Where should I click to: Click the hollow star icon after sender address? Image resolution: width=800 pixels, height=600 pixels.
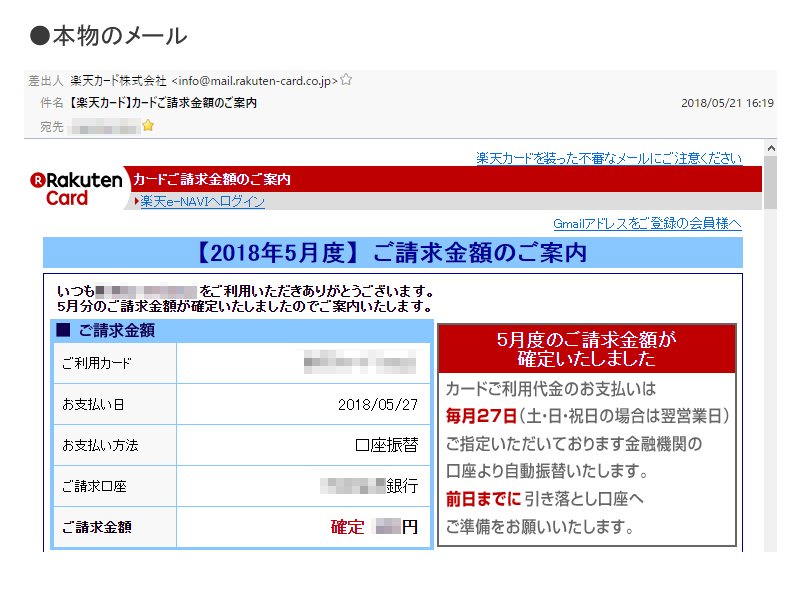pyautogui.click(x=346, y=80)
